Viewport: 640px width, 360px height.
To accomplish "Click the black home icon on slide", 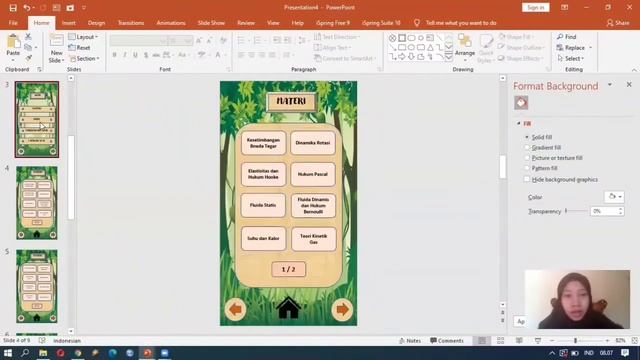I will [x=288, y=308].
